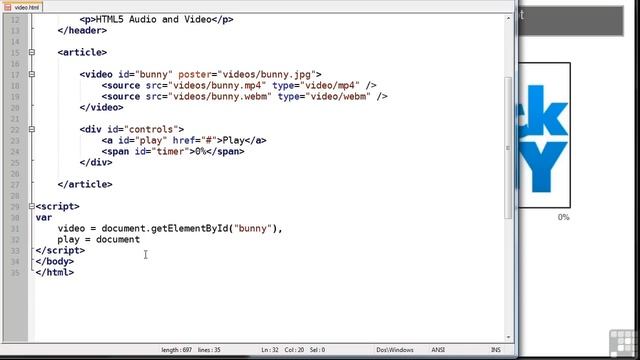Click the file icon on video.html tab

click(x=7, y=7)
